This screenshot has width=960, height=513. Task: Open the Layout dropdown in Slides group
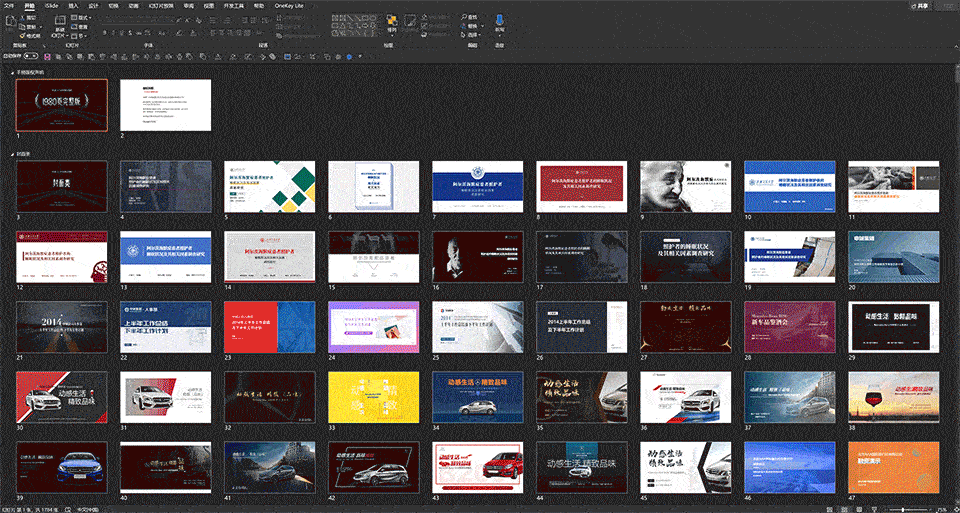point(81,18)
